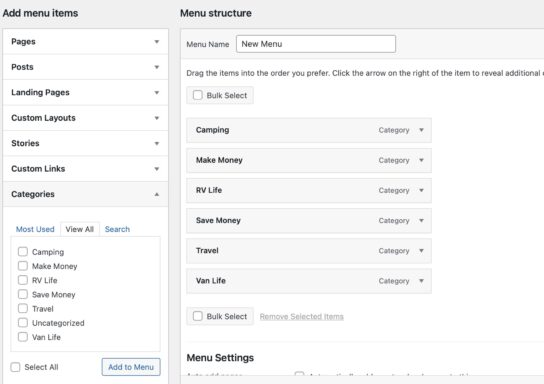Select the Van Life item in Menu structure
This screenshot has width=544, height=384.
(309, 281)
